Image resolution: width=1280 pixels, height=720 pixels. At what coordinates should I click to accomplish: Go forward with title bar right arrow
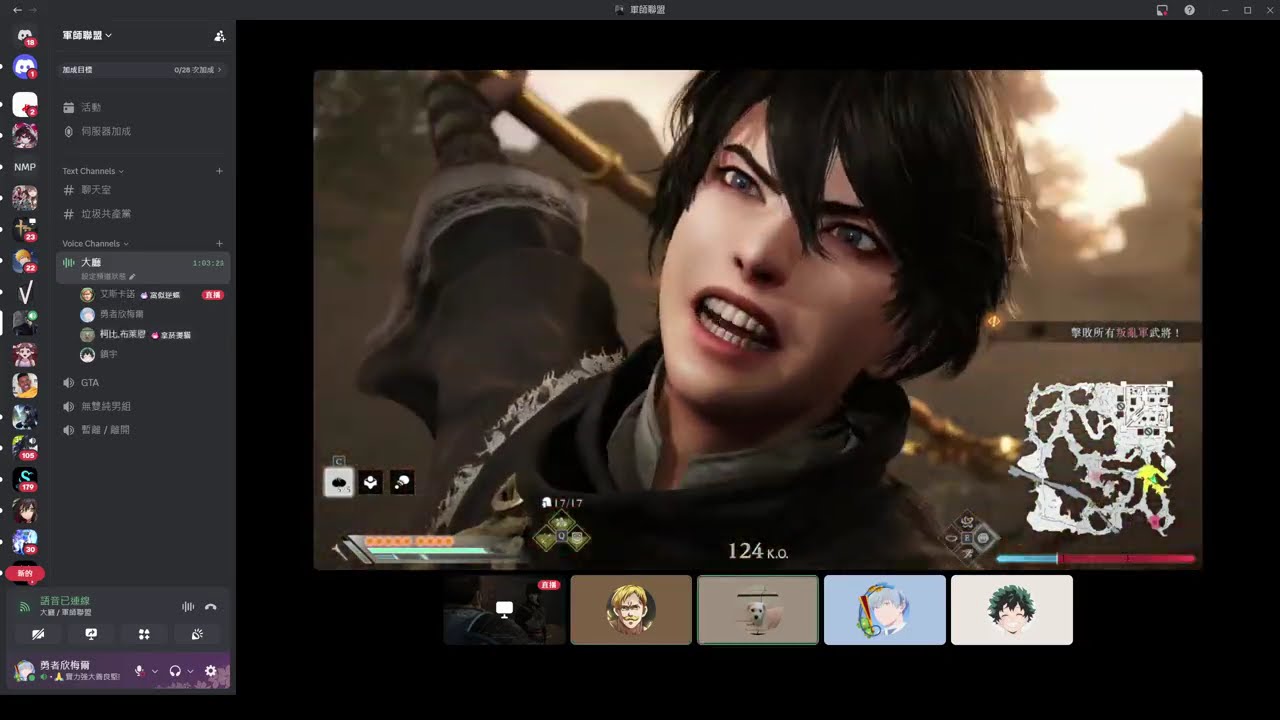[32, 9]
